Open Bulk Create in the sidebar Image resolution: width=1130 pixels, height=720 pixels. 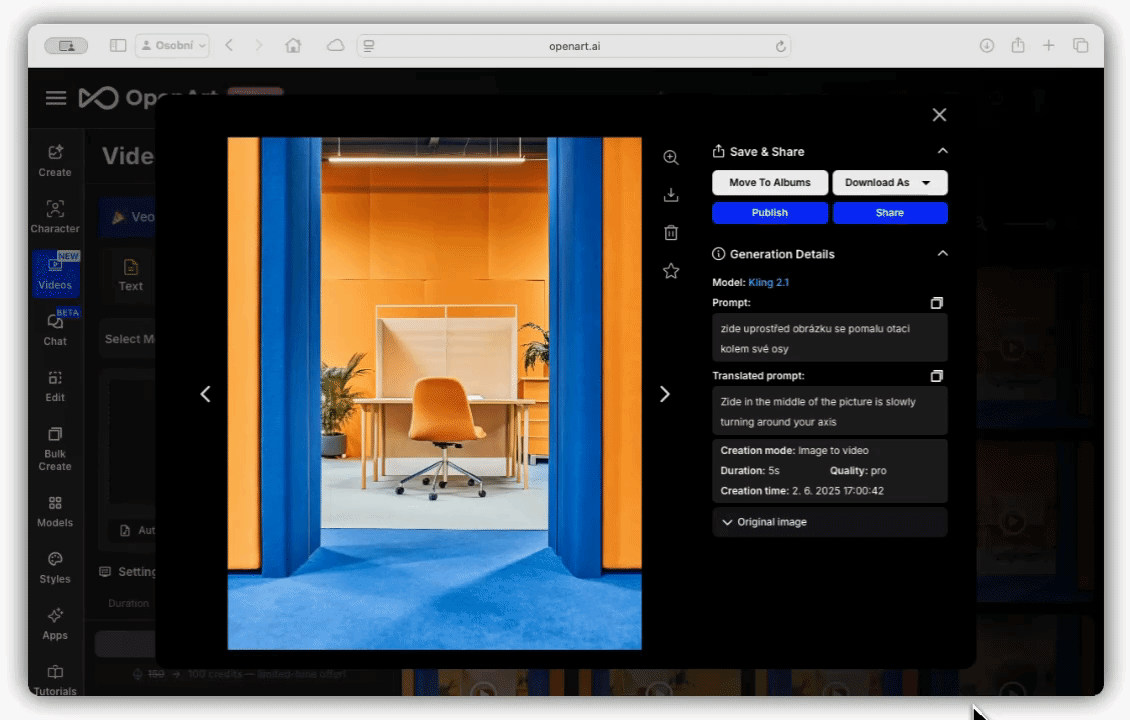pos(55,448)
